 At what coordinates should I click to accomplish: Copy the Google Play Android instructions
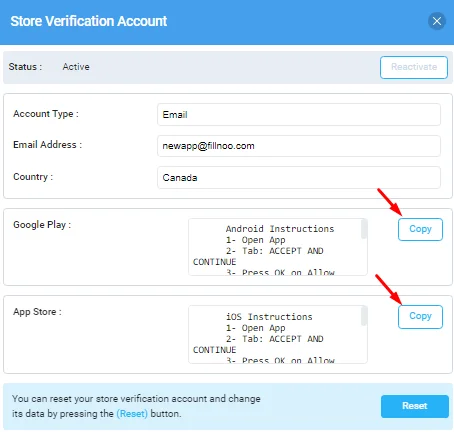click(420, 229)
